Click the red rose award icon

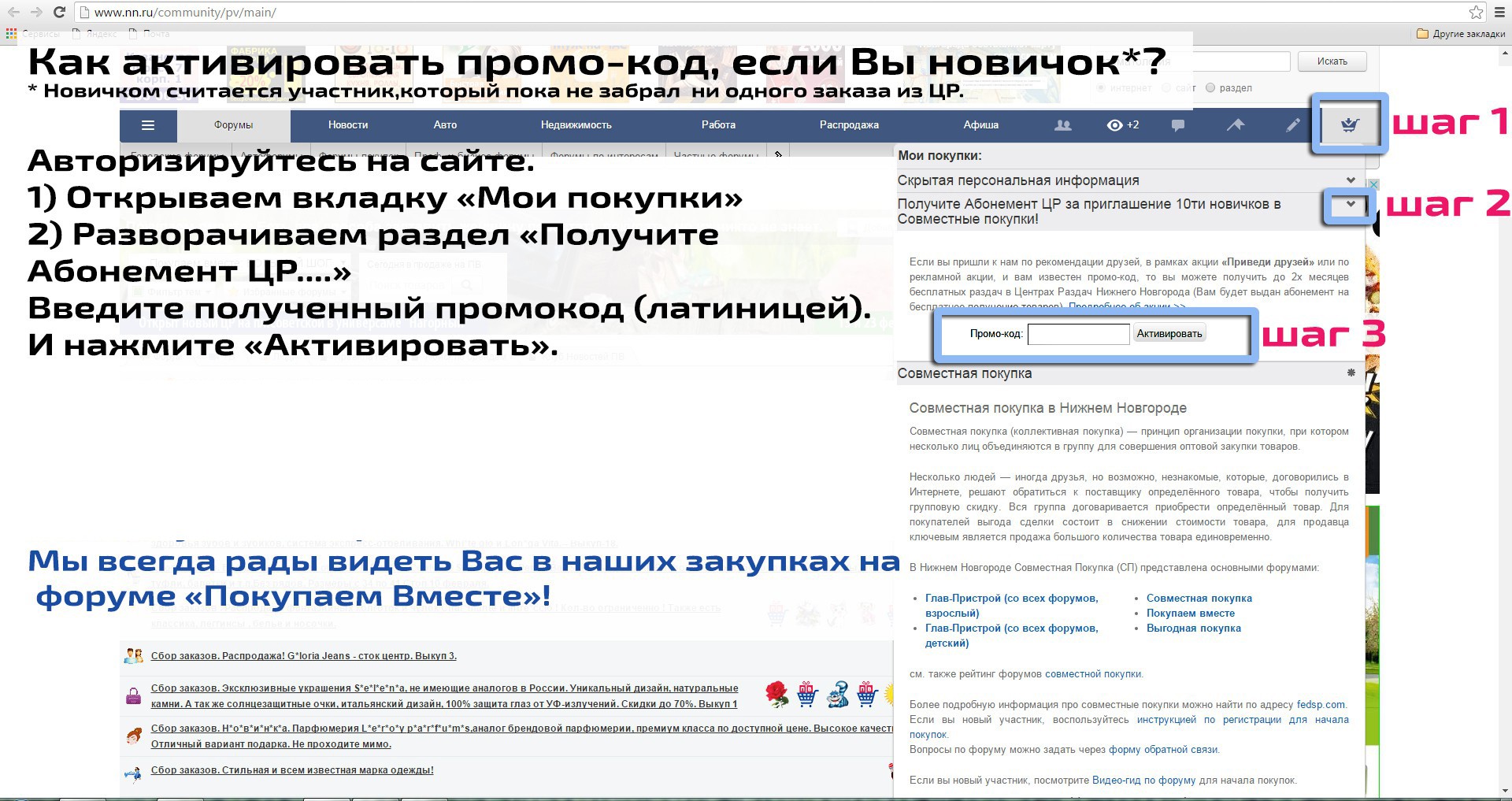point(777,695)
